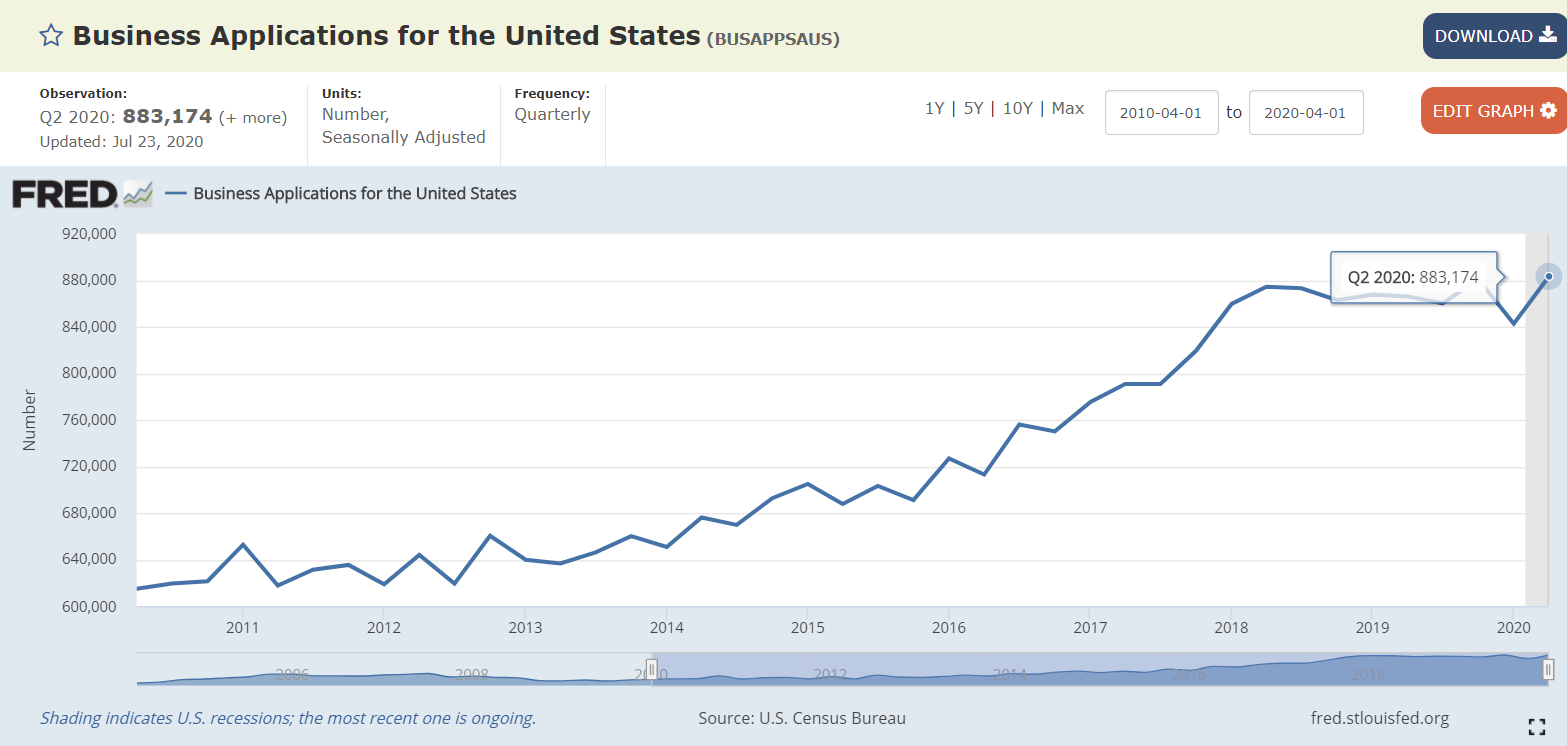Open the fred.stlouisfed.org link

tap(1379, 718)
